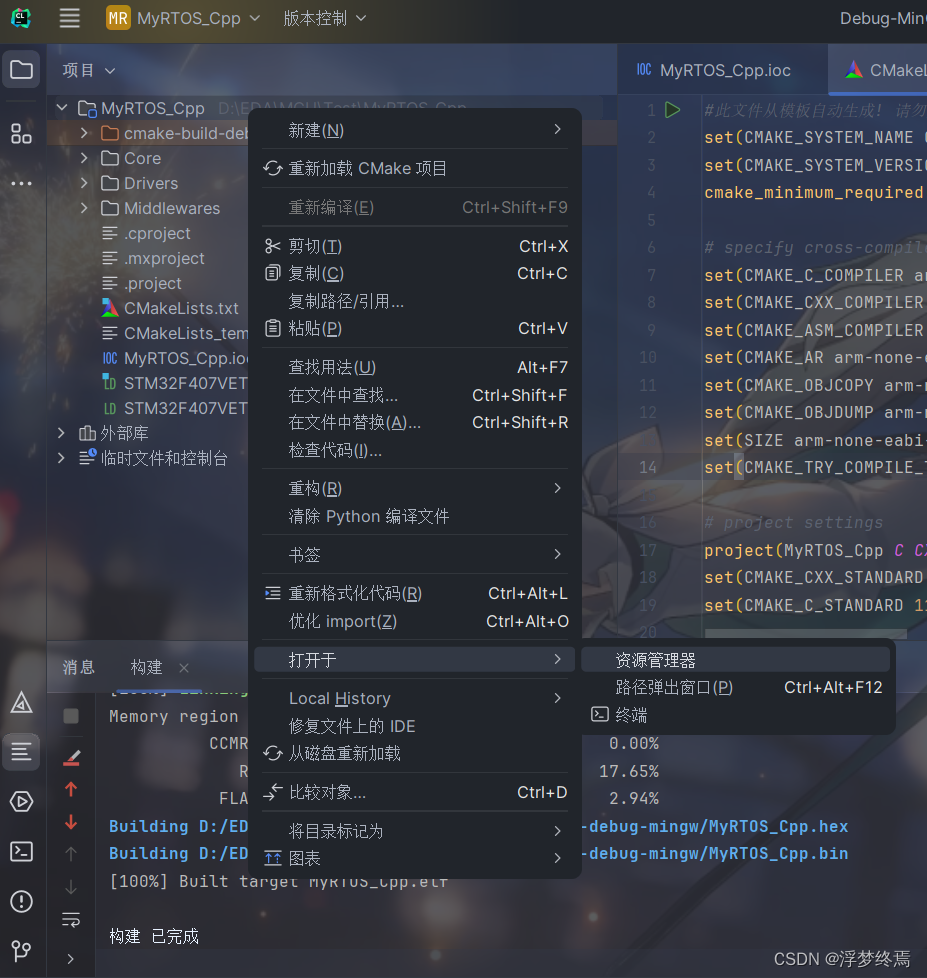The width and height of the screenshot is (927, 978).
Task: Click the red clear/edit icon in build panel
Action: coord(71,758)
